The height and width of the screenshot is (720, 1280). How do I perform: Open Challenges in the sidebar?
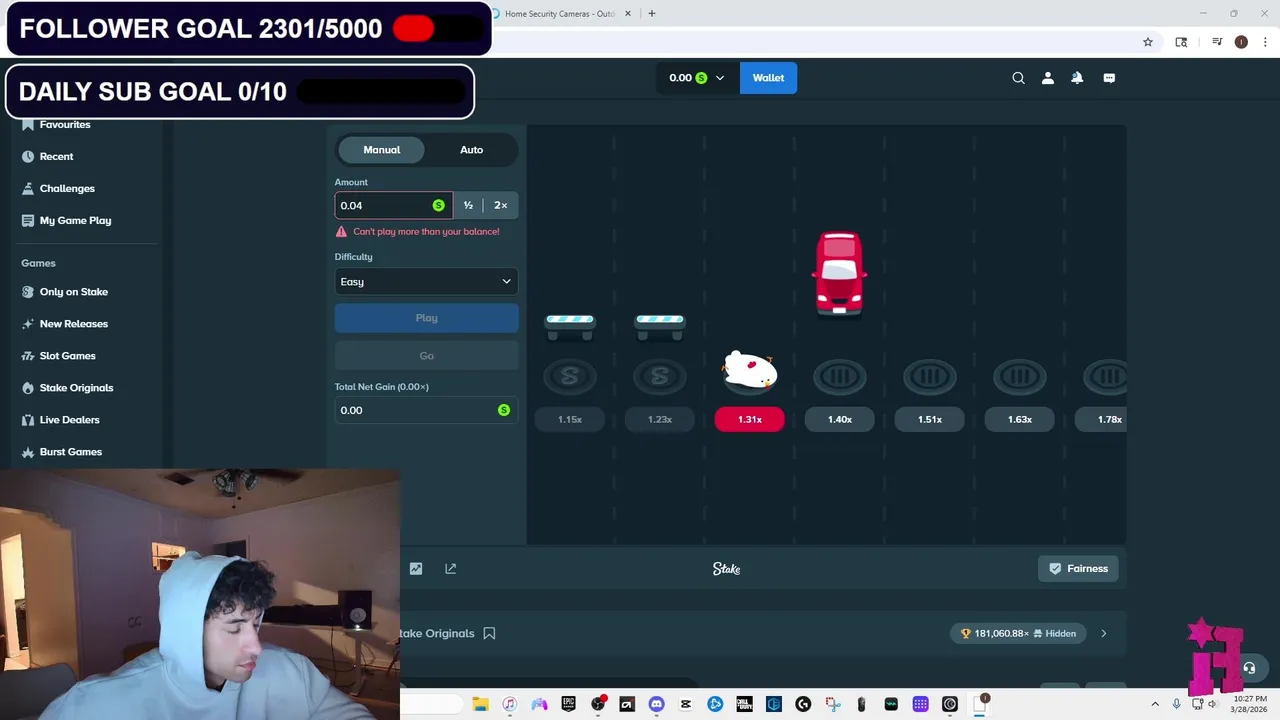(67, 188)
